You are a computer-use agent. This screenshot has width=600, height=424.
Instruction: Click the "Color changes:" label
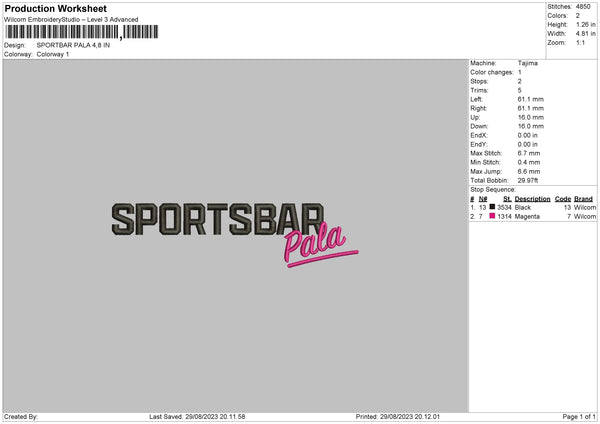(x=492, y=72)
